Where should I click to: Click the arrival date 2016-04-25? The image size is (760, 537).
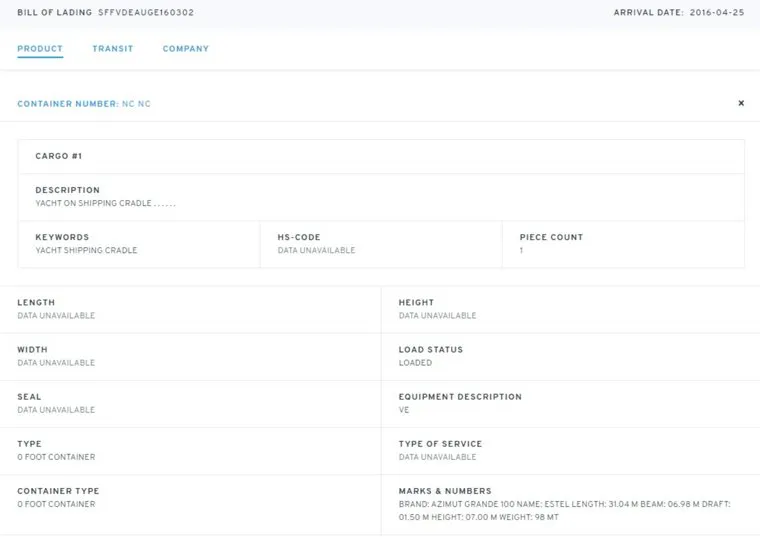tap(717, 13)
